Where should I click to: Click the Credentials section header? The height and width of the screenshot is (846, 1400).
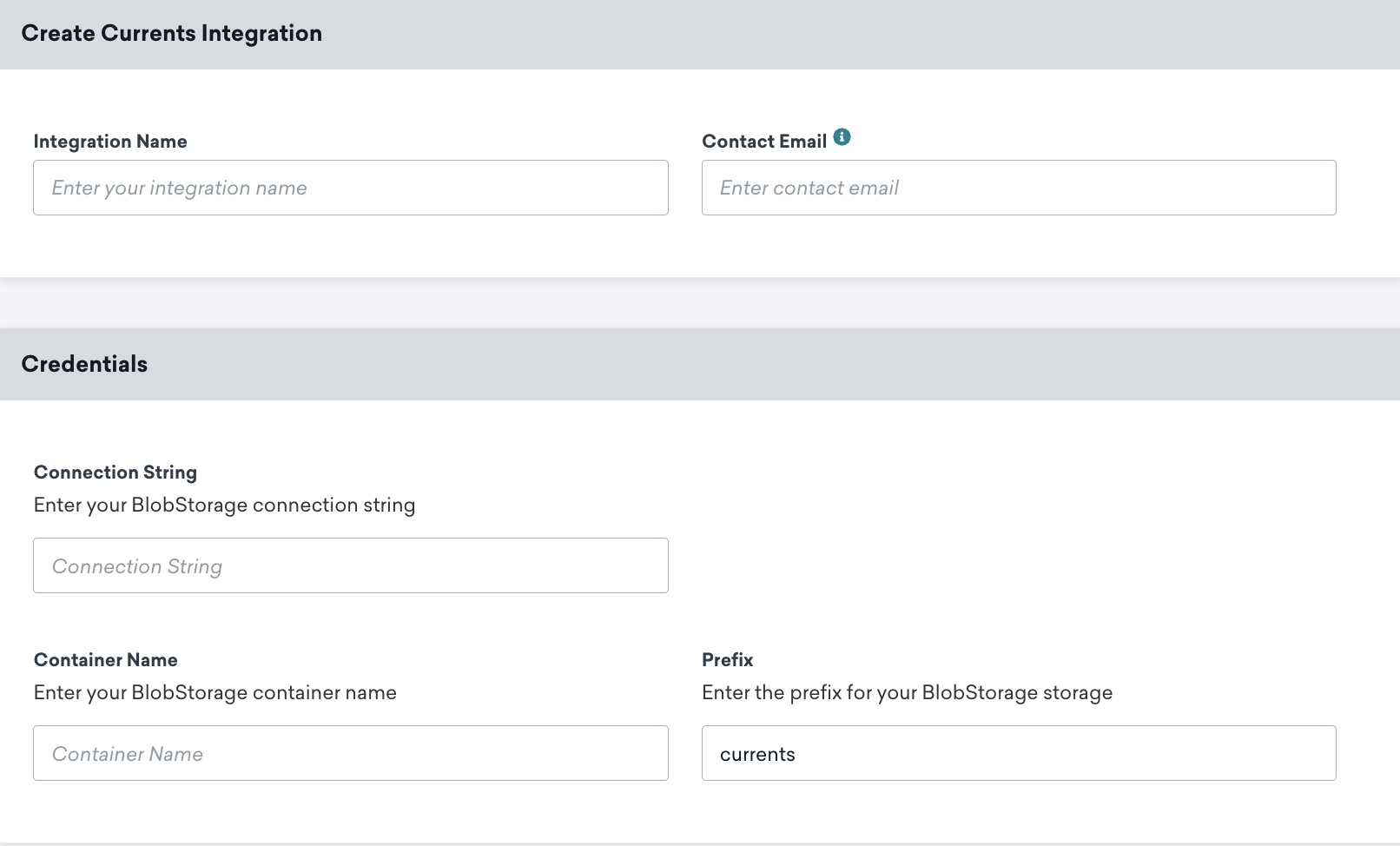(x=84, y=364)
